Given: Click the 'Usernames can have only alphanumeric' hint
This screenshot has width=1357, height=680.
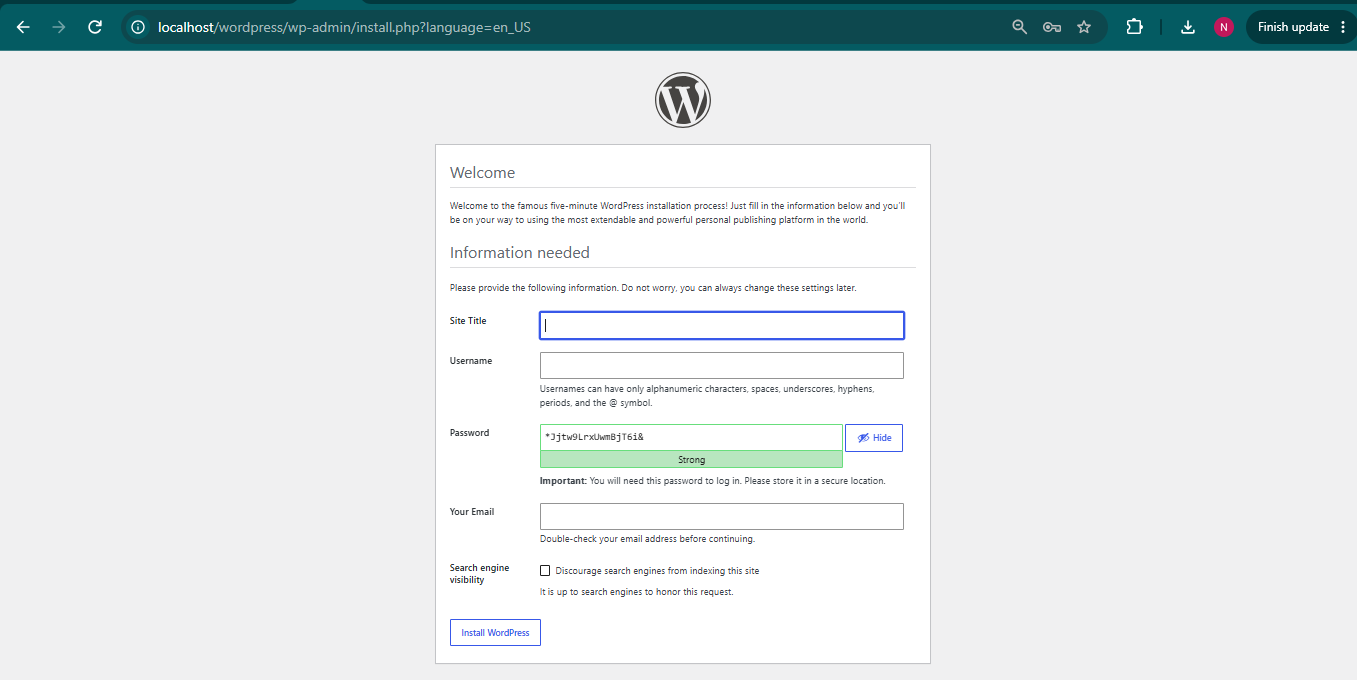Looking at the screenshot, I should pos(707,396).
